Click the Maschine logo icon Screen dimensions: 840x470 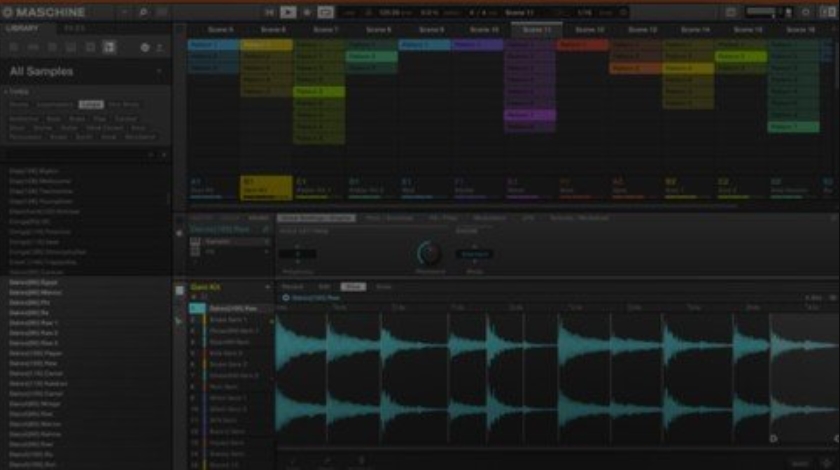[x=8, y=12]
